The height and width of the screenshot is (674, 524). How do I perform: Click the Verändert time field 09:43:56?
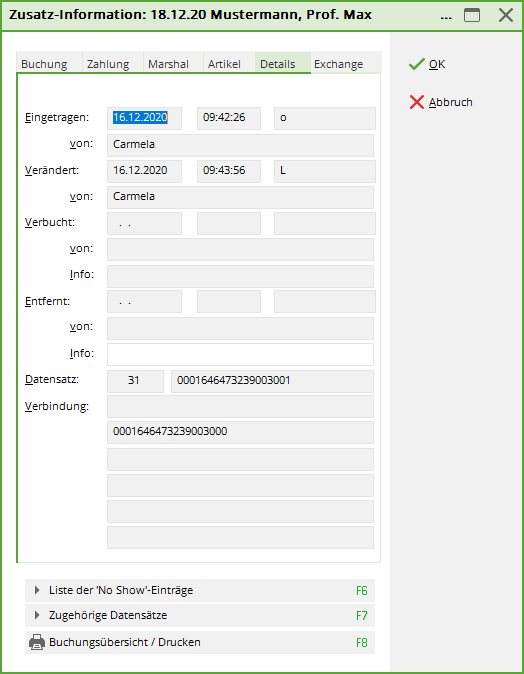coord(229,171)
